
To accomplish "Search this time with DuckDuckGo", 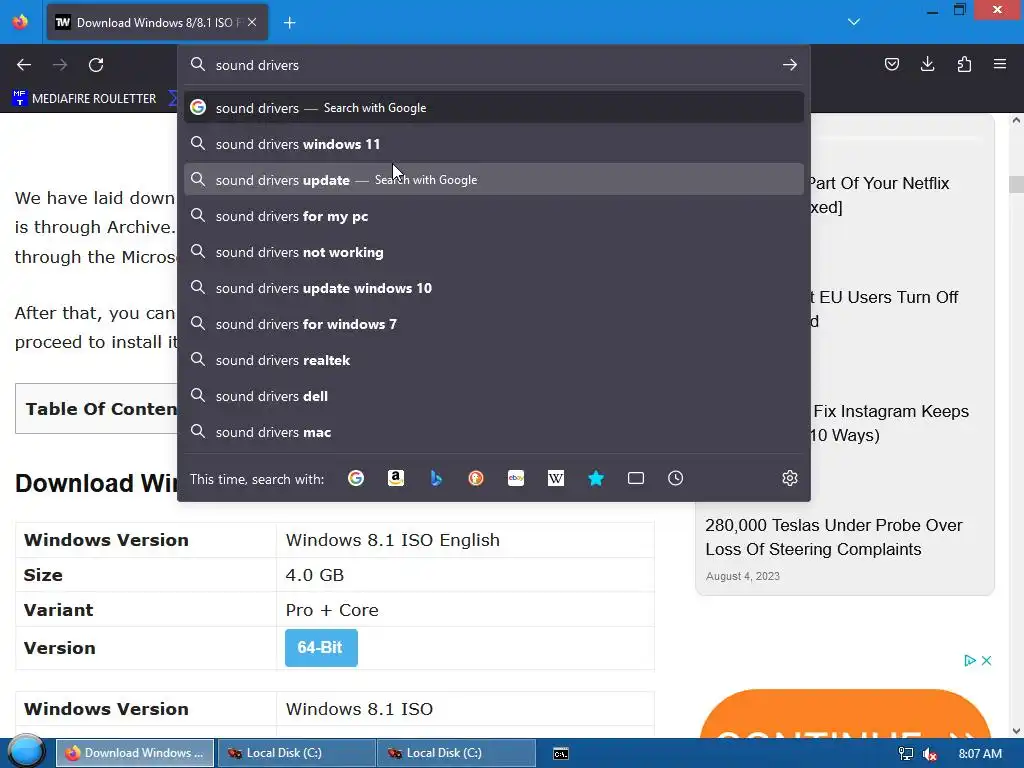I will [x=476, y=478].
